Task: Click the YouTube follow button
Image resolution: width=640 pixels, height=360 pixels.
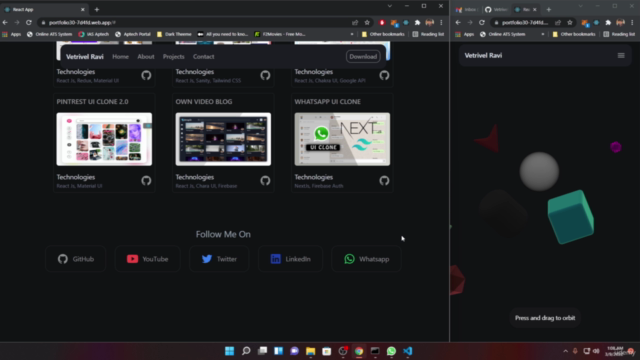Action: pos(147,259)
